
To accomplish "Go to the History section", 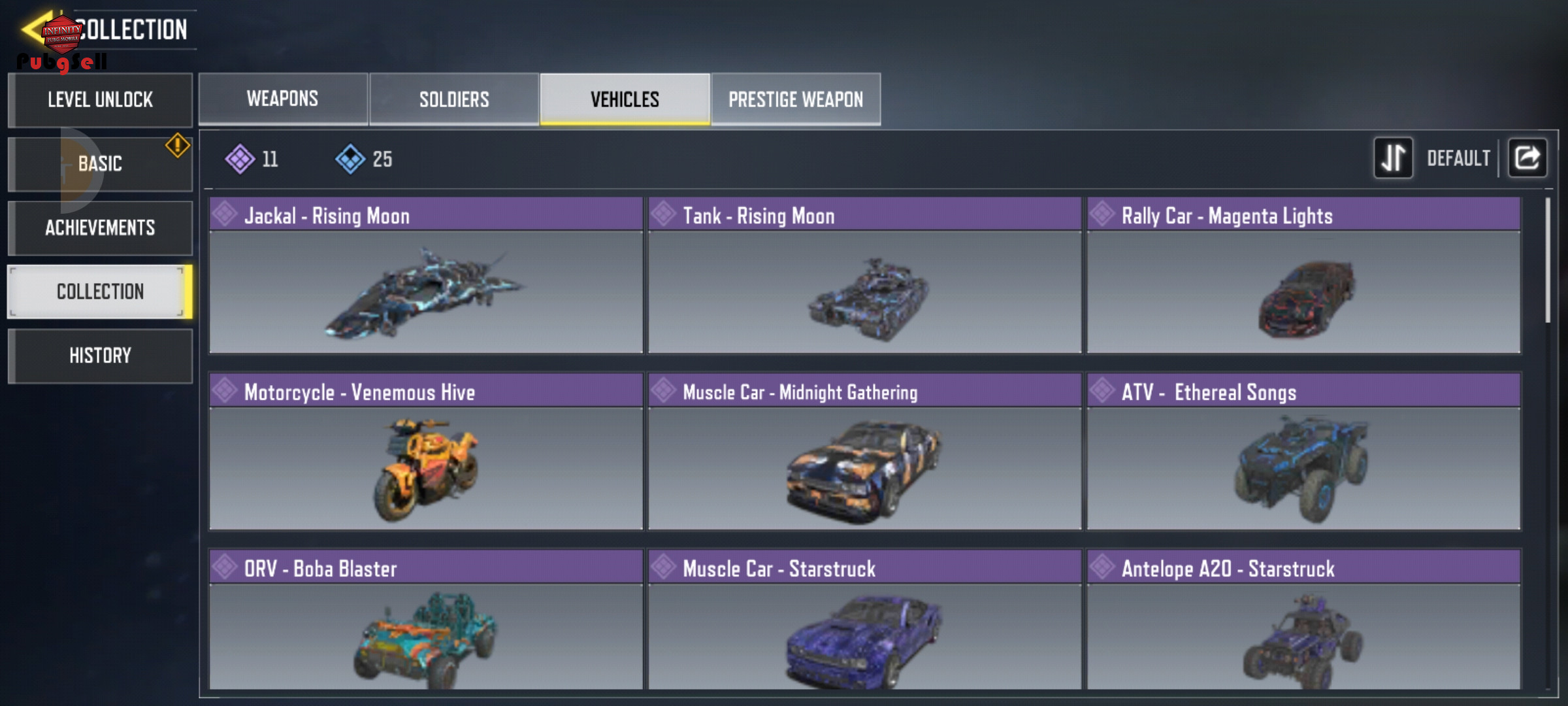I will 100,356.
